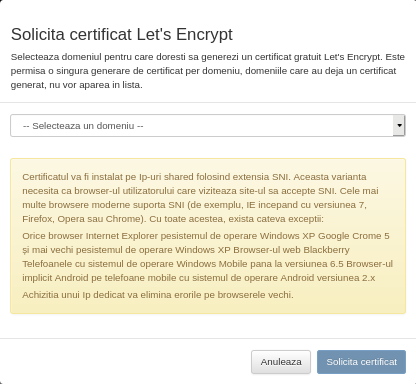This screenshot has height=384, width=416.
Task: Click the intro paragraph starting "Selecteaza domeniul pentru"
Action: [208, 71]
